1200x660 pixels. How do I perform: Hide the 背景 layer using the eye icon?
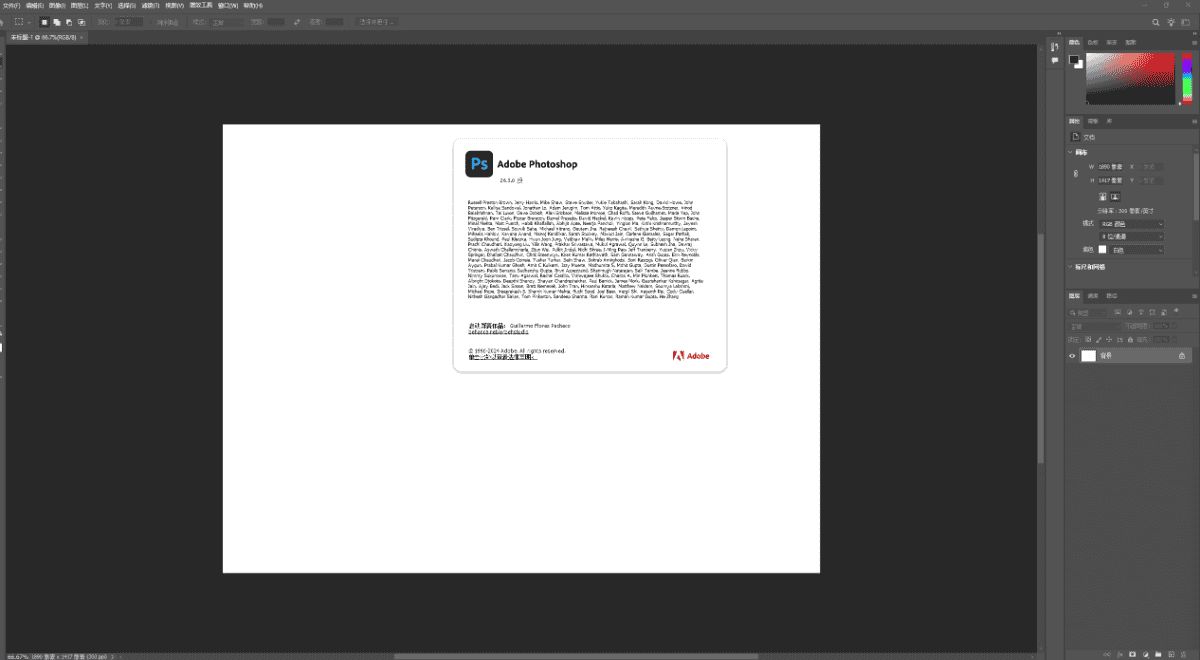pyautogui.click(x=1072, y=356)
